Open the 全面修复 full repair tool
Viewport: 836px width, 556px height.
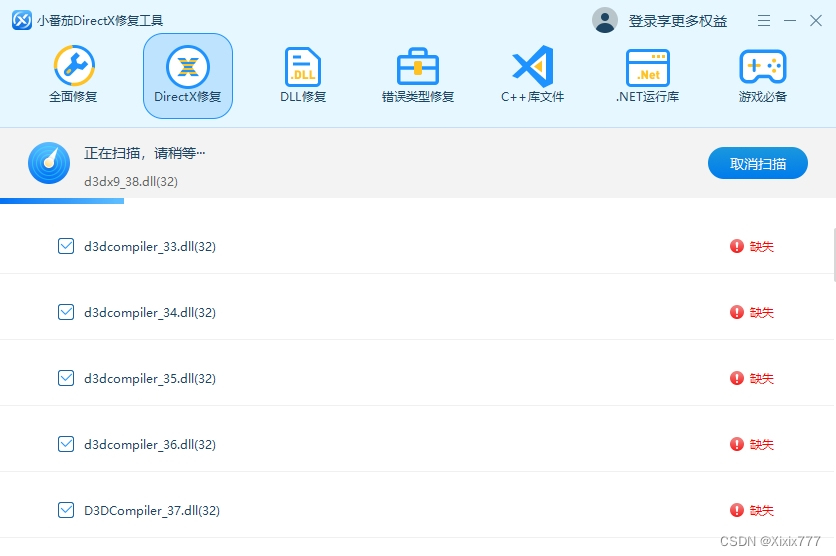(x=74, y=75)
